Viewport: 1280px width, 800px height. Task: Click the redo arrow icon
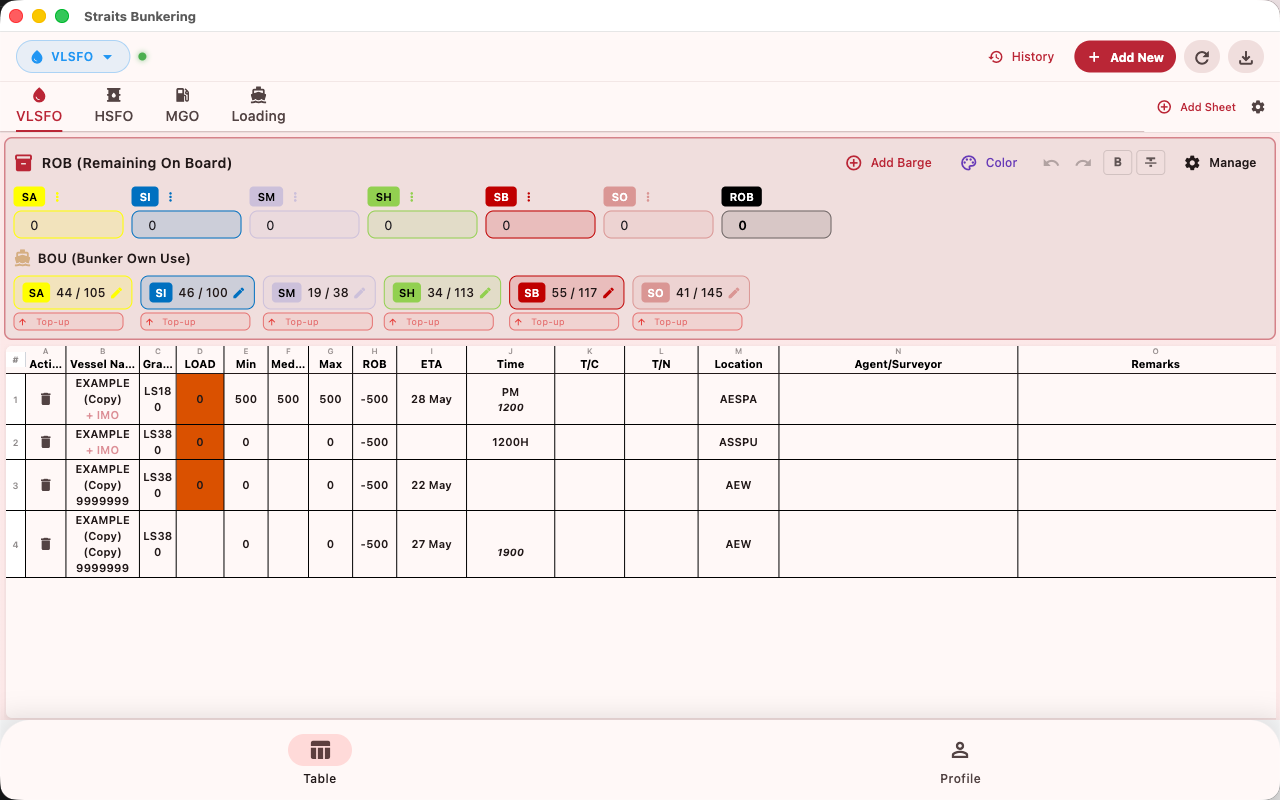1083,163
